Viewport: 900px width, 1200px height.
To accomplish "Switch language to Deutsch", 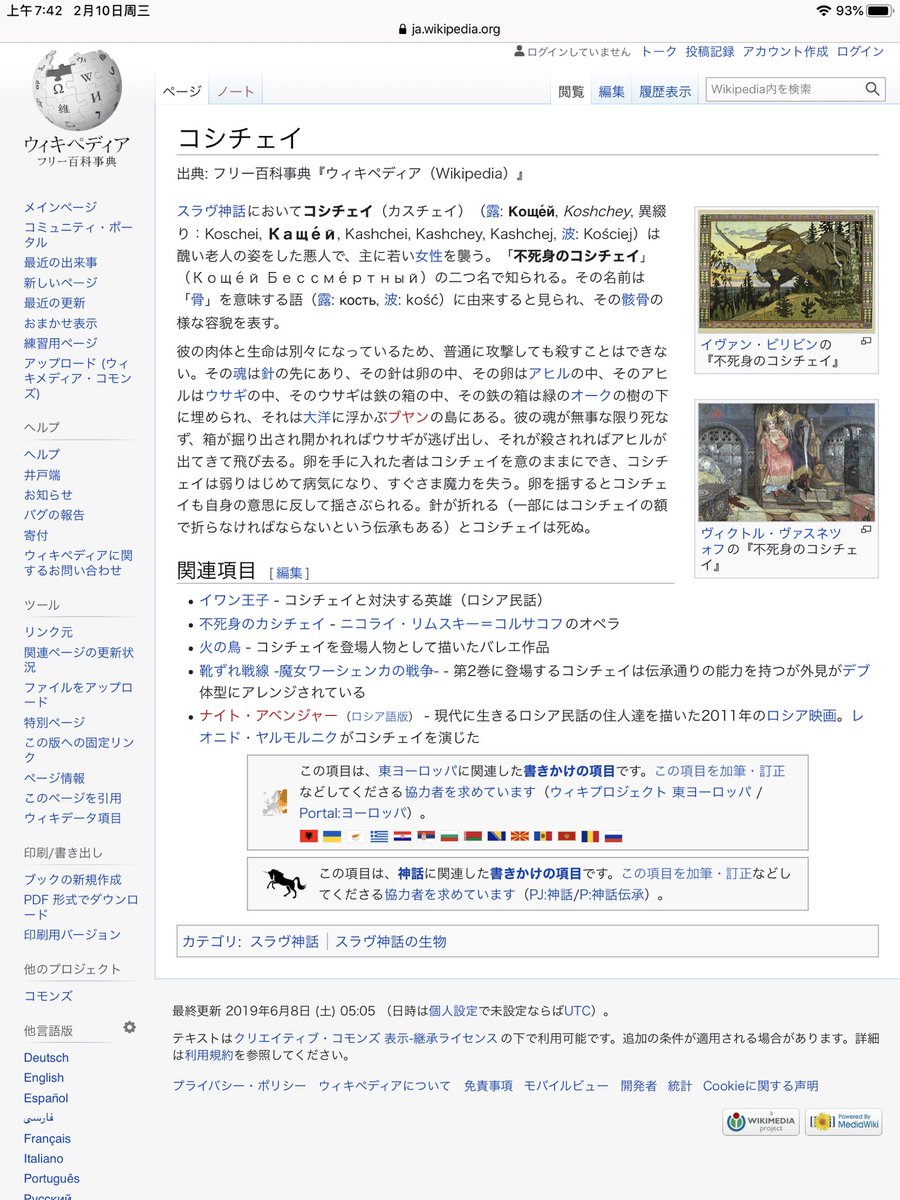I will 46,1057.
